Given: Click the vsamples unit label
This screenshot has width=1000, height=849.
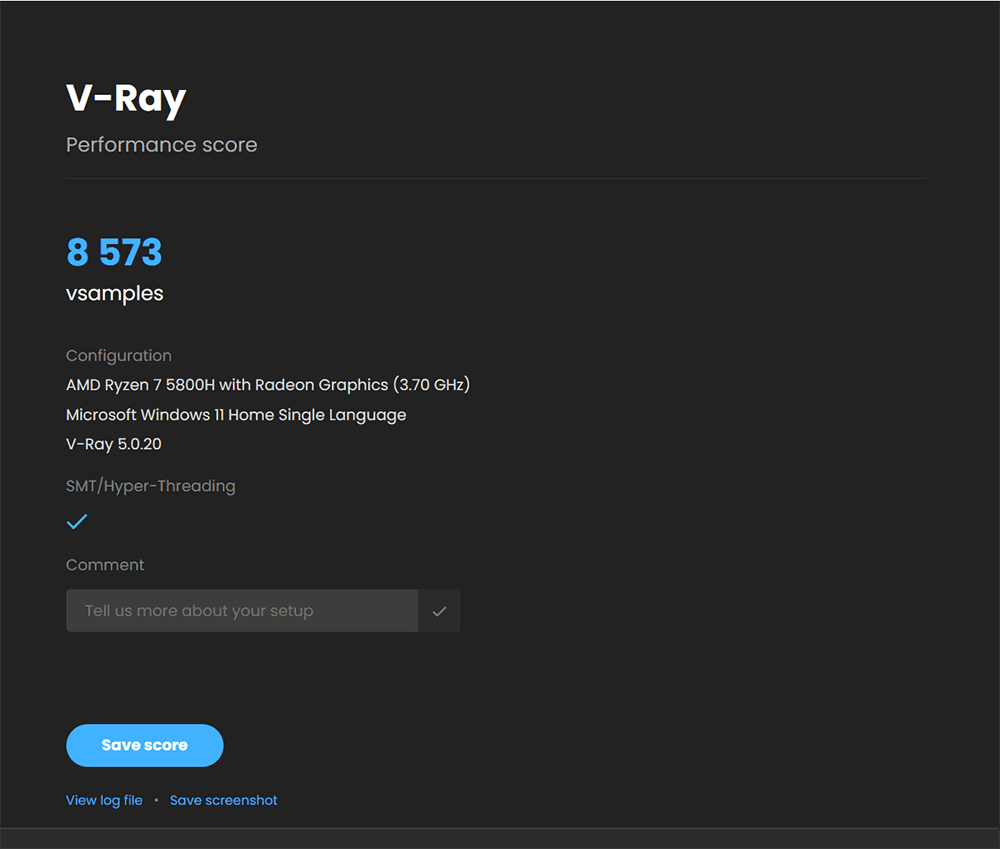Looking at the screenshot, I should [115, 293].
